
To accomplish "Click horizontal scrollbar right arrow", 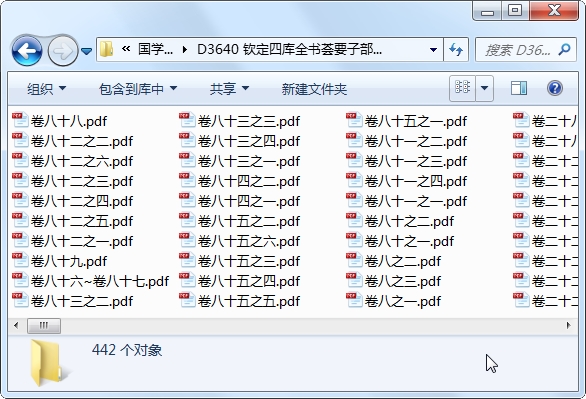I will (569, 325).
